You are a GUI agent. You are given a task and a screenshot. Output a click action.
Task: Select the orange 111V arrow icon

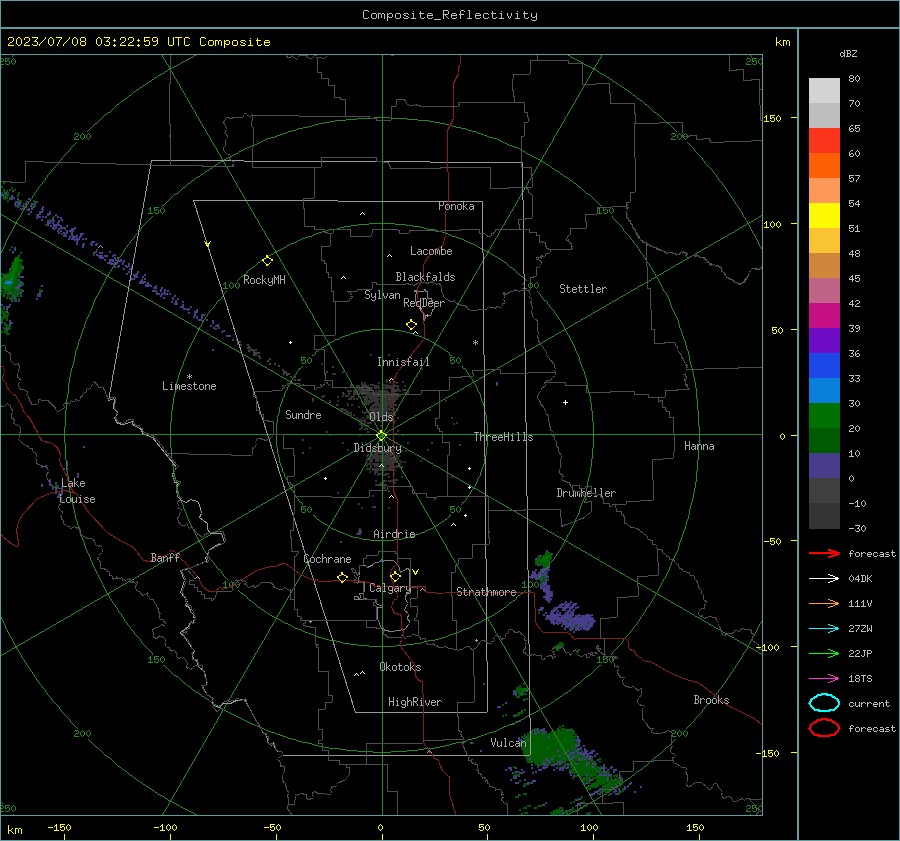(824, 603)
